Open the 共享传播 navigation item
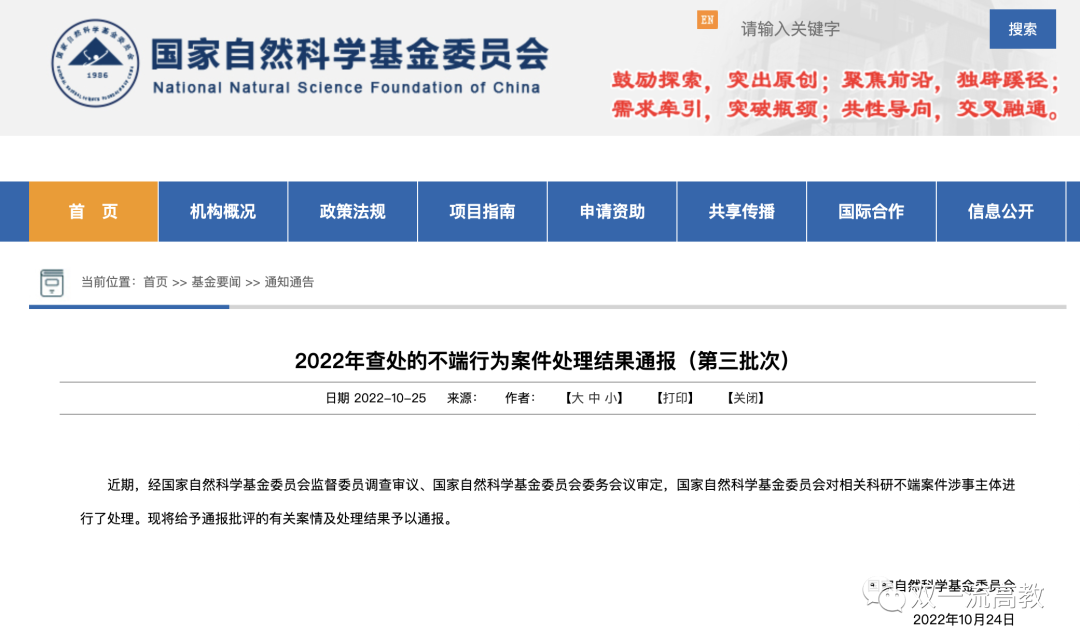This screenshot has width=1080, height=644. pyautogui.click(x=742, y=212)
